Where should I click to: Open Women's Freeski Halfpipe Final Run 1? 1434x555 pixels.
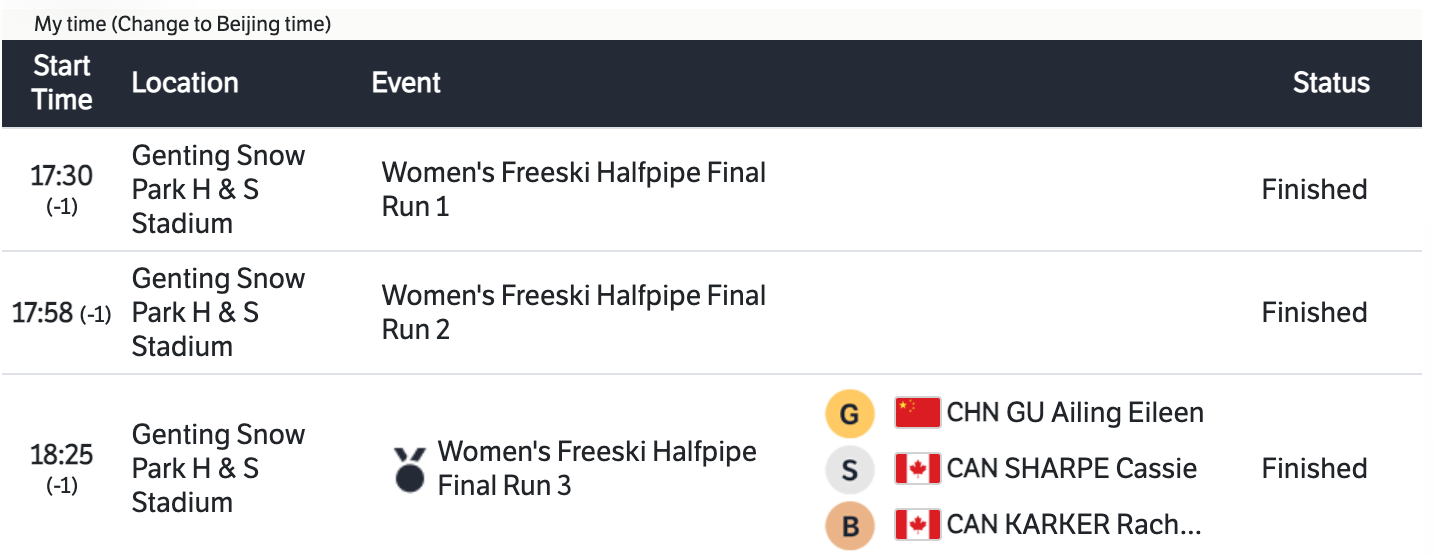click(573, 189)
